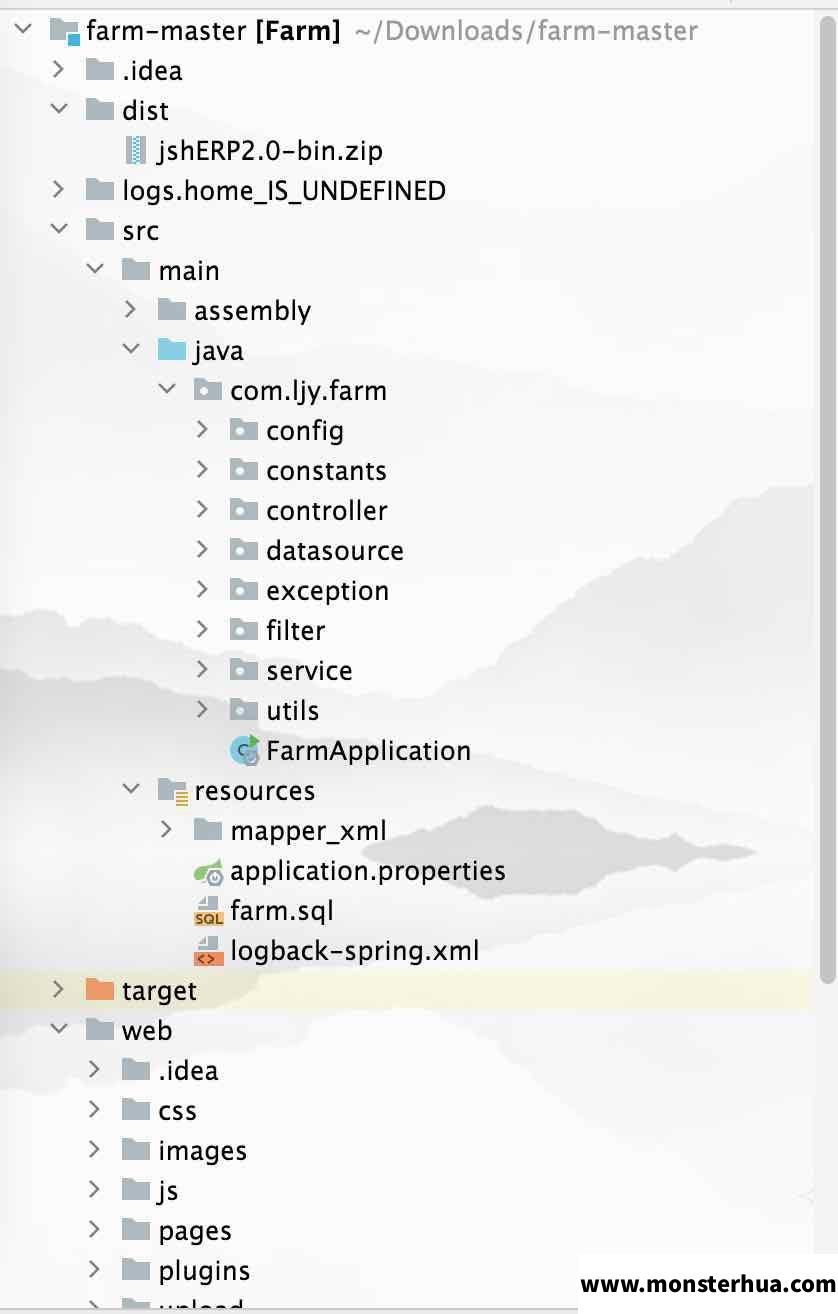Collapse the com.ljy.farm package
The image size is (838, 1314).
[x=166, y=390]
